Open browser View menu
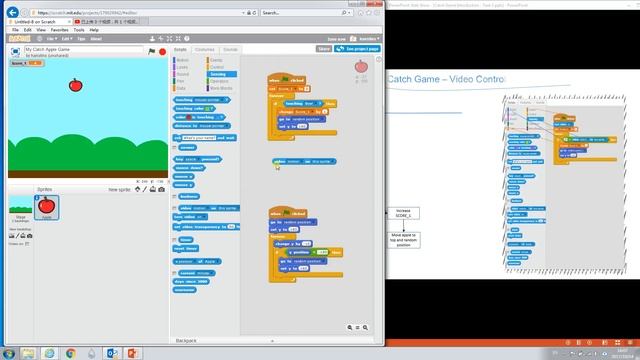This screenshot has width=640, height=360. tap(41, 30)
